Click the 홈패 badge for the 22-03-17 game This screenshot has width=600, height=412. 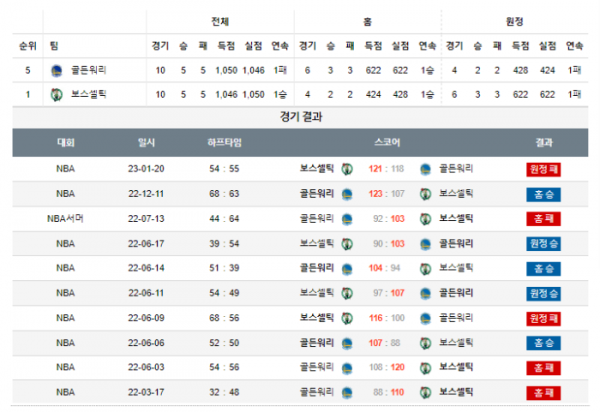(x=544, y=393)
